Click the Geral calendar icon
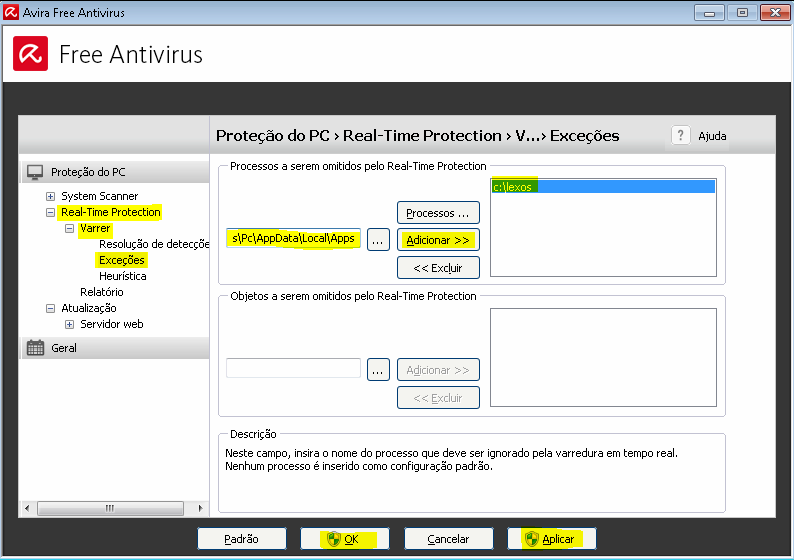The height and width of the screenshot is (560, 794). [x=35, y=348]
